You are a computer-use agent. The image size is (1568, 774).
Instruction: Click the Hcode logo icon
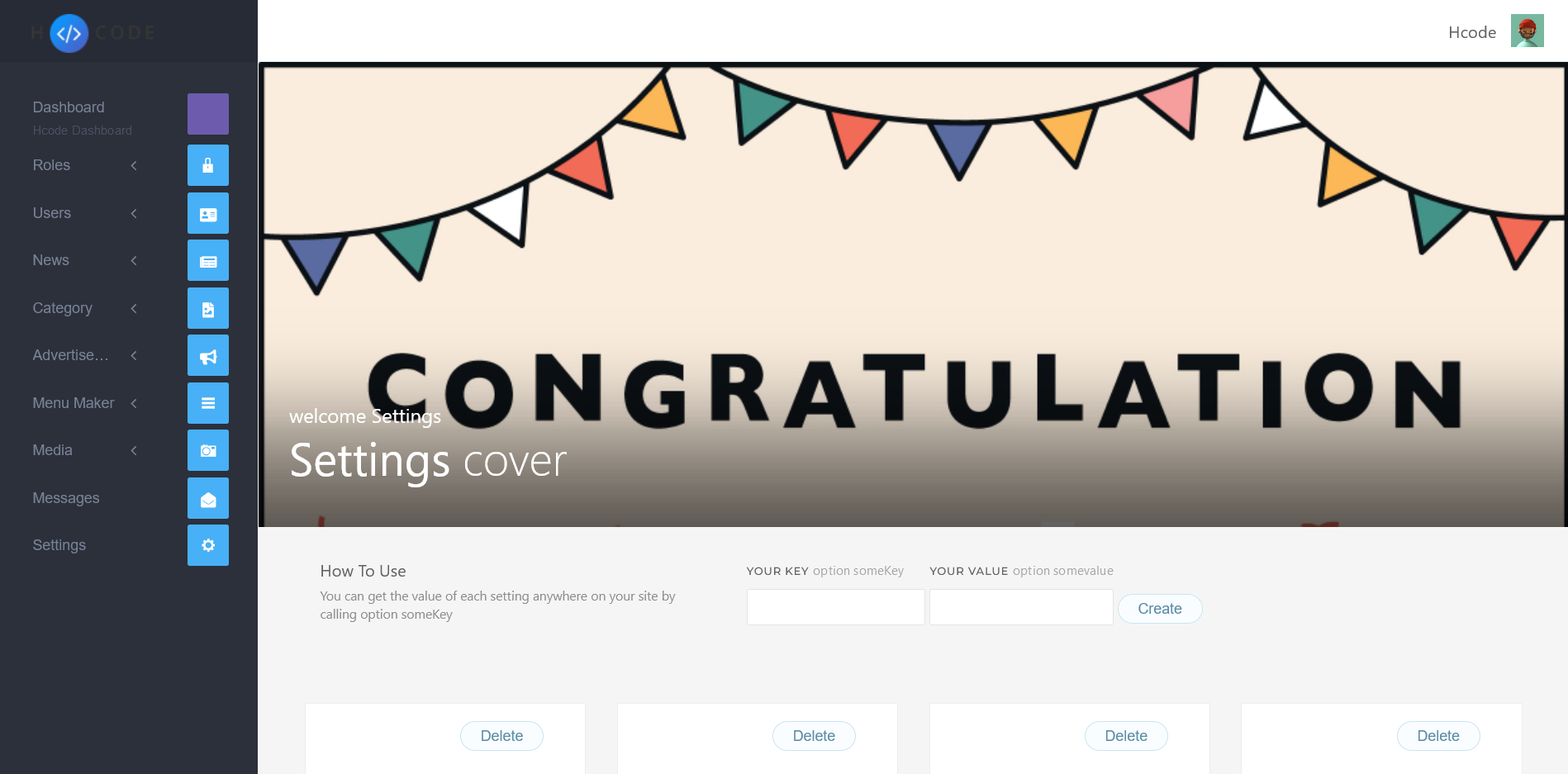(69, 33)
